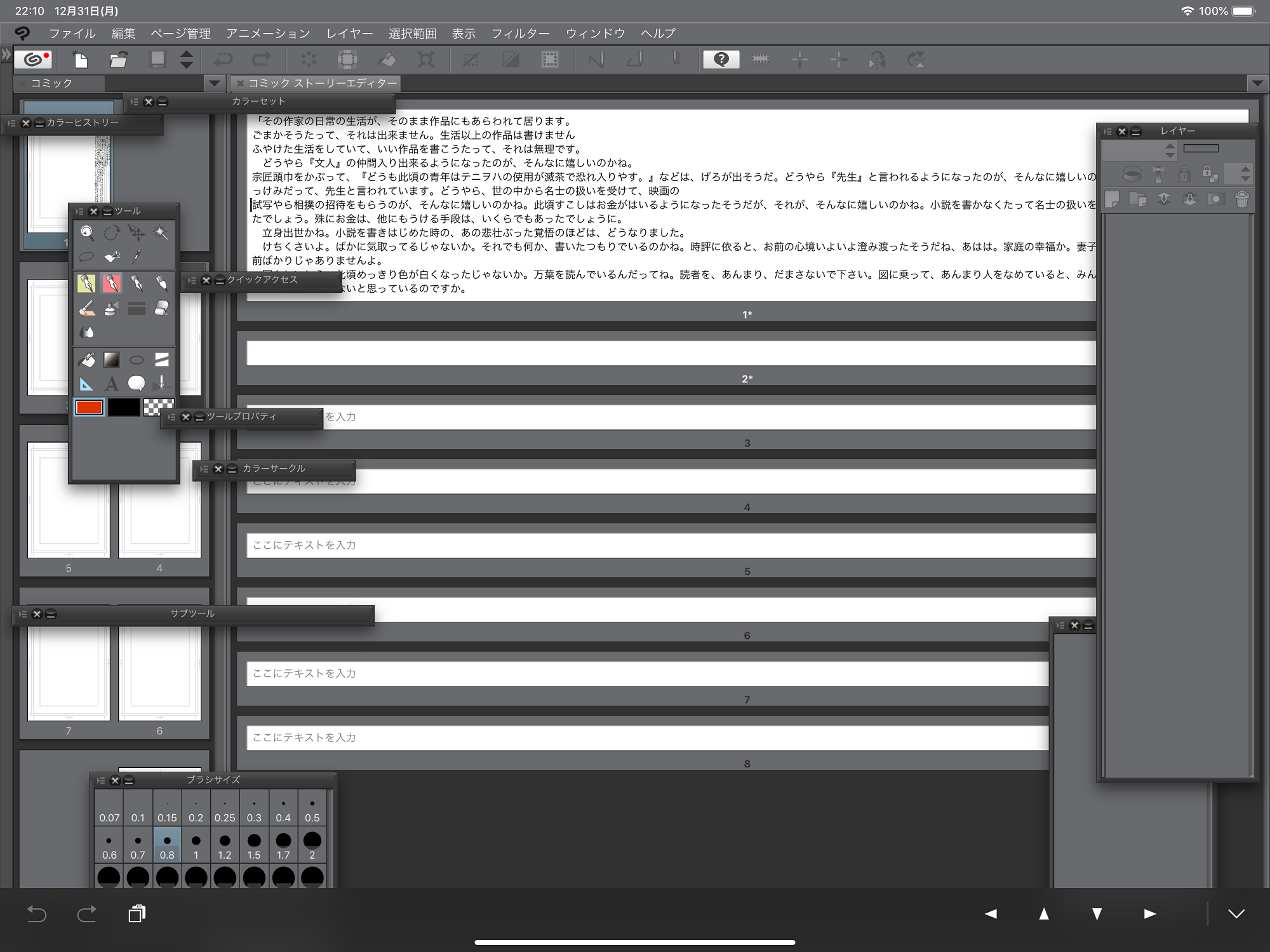Hide keyboard bar with bottom-right chevron
1270x952 pixels.
(1236, 914)
